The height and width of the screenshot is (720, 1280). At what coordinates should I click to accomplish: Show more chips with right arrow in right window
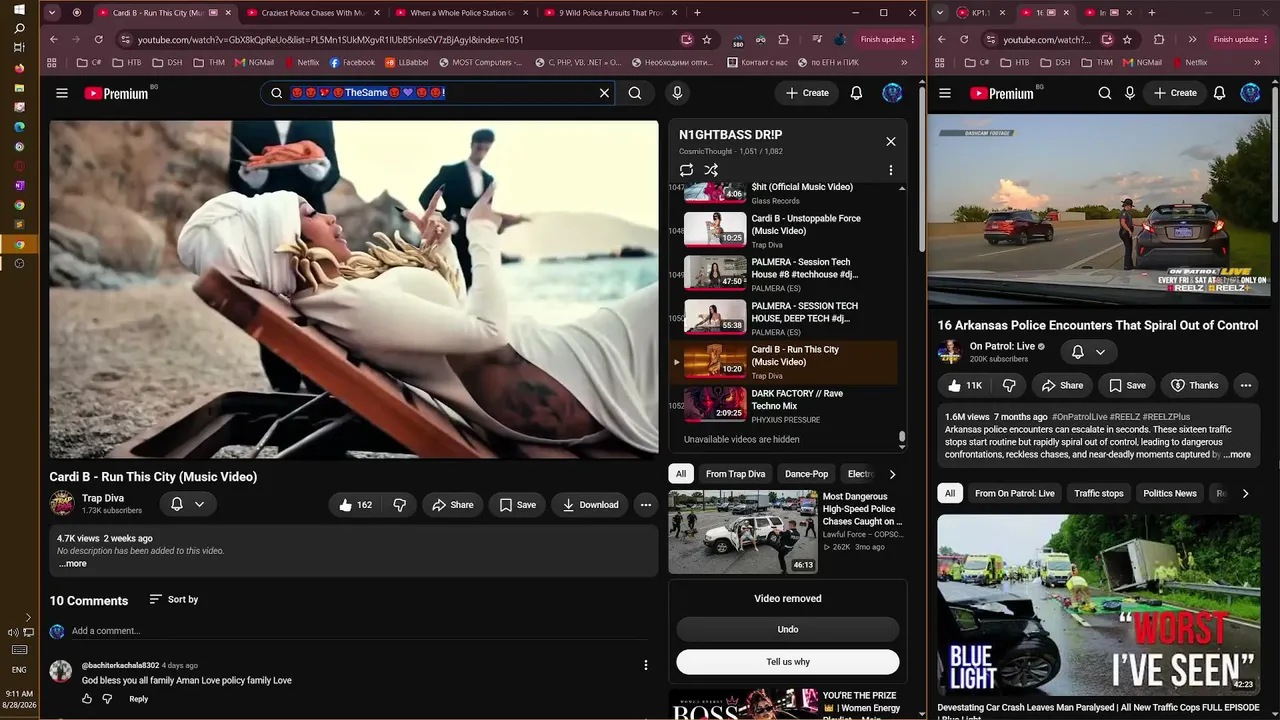[1245, 493]
